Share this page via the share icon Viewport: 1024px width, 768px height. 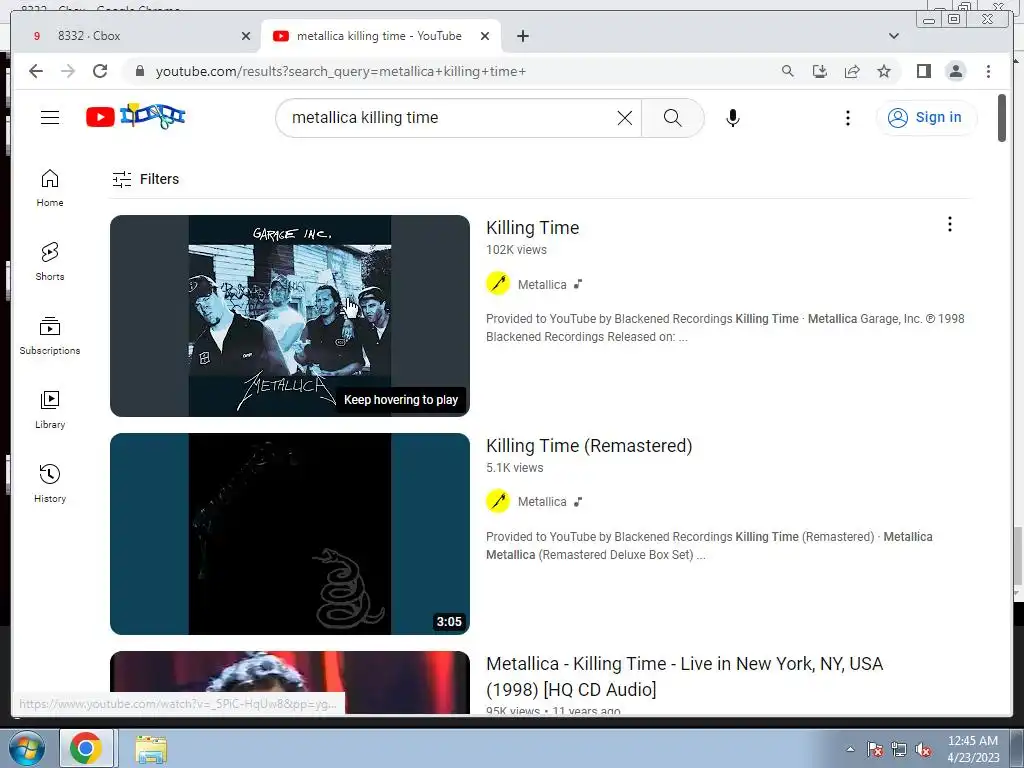click(x=852, y=71)
